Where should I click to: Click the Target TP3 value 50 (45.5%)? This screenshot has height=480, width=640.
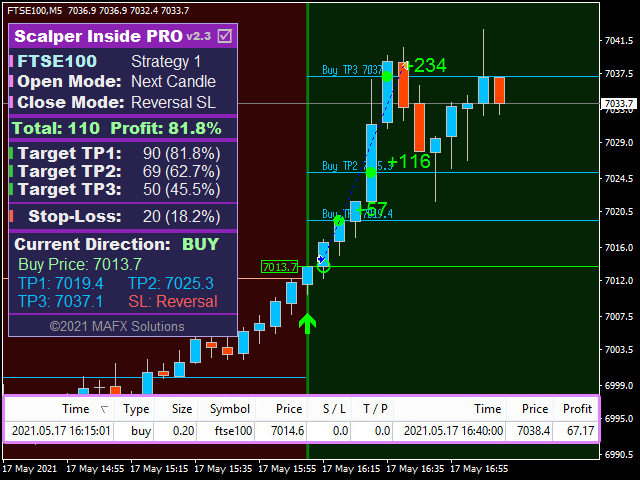(182, 189)
